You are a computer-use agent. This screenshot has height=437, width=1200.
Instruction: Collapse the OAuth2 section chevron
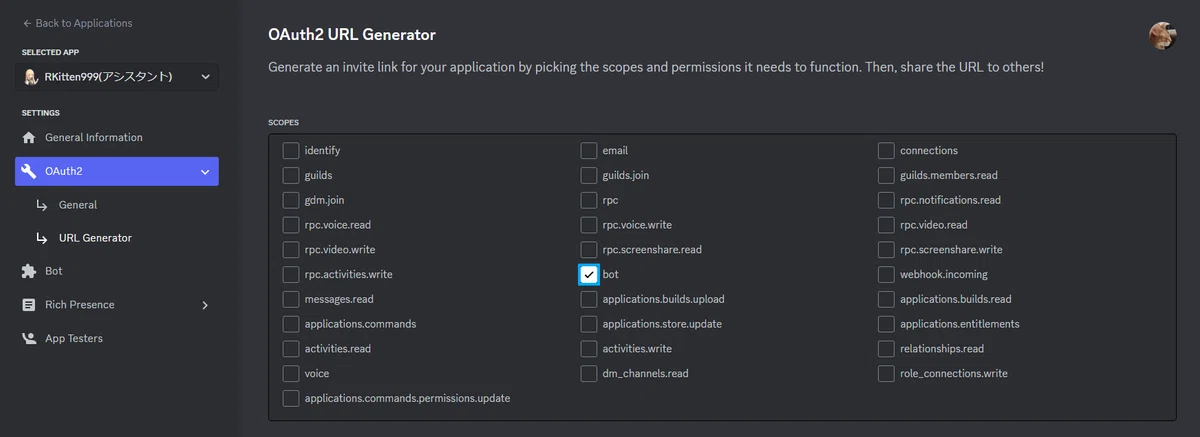tap(205, 172)
